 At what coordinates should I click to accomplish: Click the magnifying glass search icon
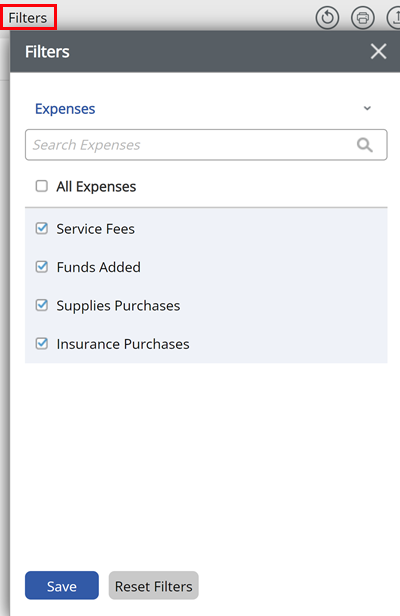pyautogui.click(x=365, y=145)
